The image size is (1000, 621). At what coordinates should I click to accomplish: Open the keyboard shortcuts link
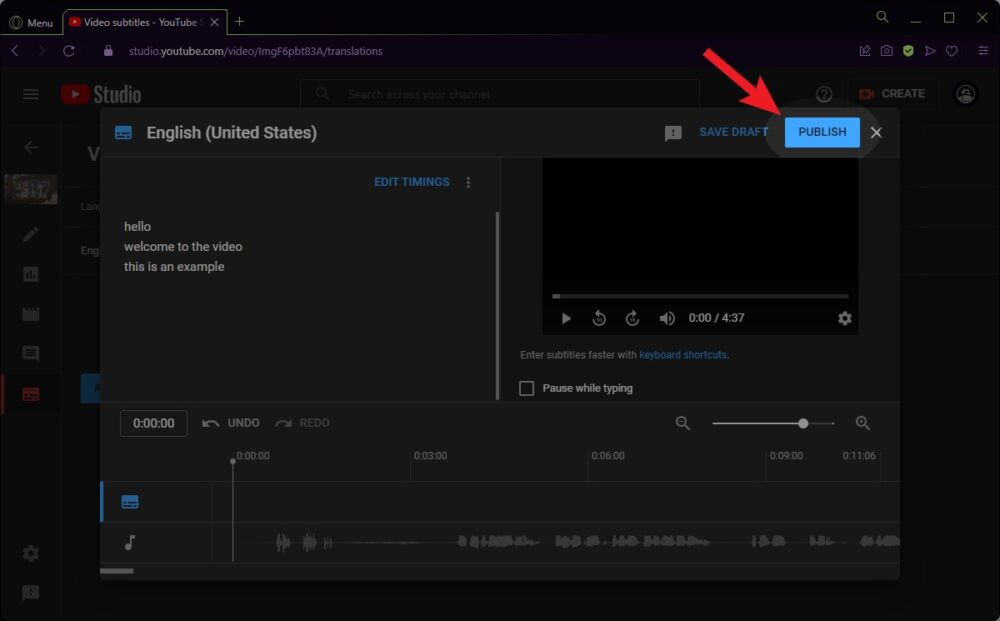coord(683,355)
